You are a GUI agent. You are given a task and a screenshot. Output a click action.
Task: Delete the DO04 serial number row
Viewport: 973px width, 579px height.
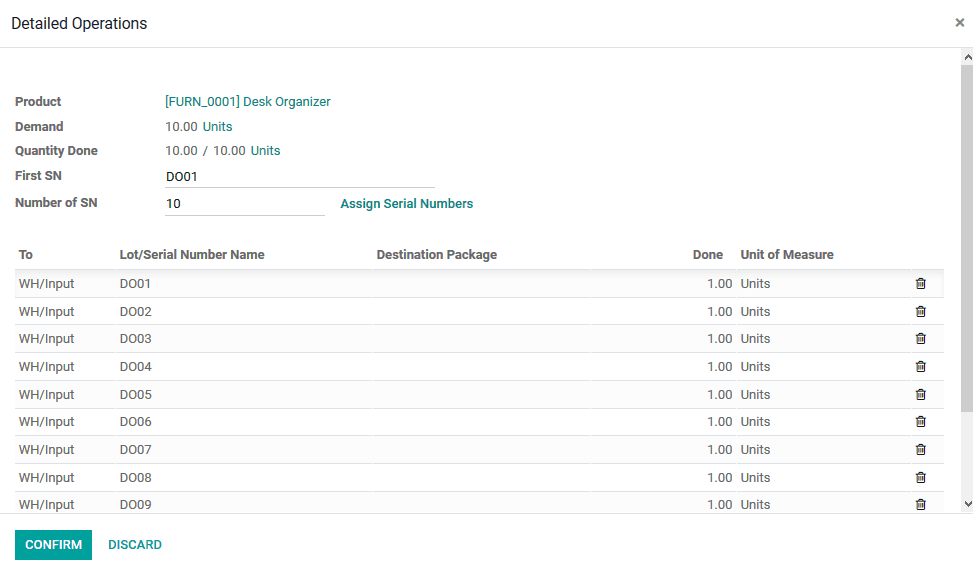(x=920, y=367)
